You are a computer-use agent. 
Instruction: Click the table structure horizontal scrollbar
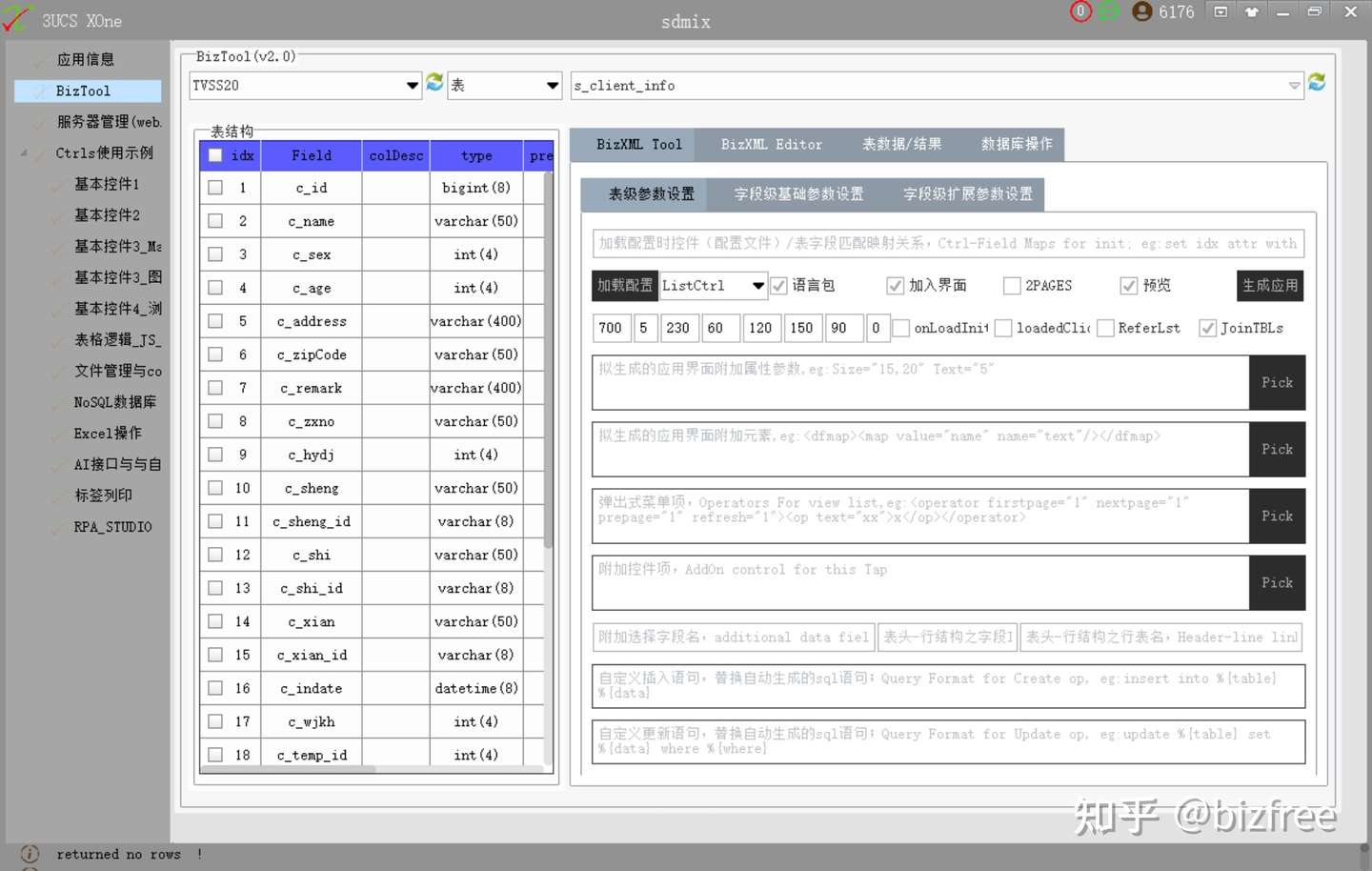coord(288,768)
